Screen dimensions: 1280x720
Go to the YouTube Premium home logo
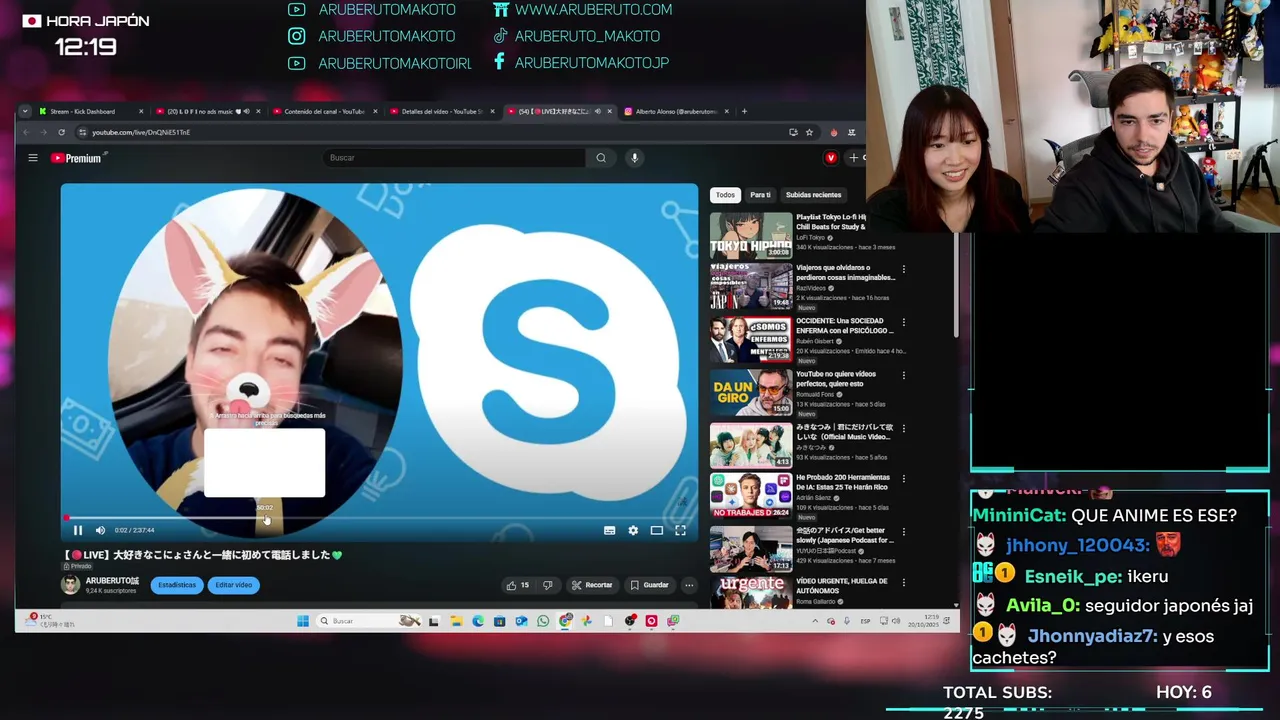[x=76, y=158]
